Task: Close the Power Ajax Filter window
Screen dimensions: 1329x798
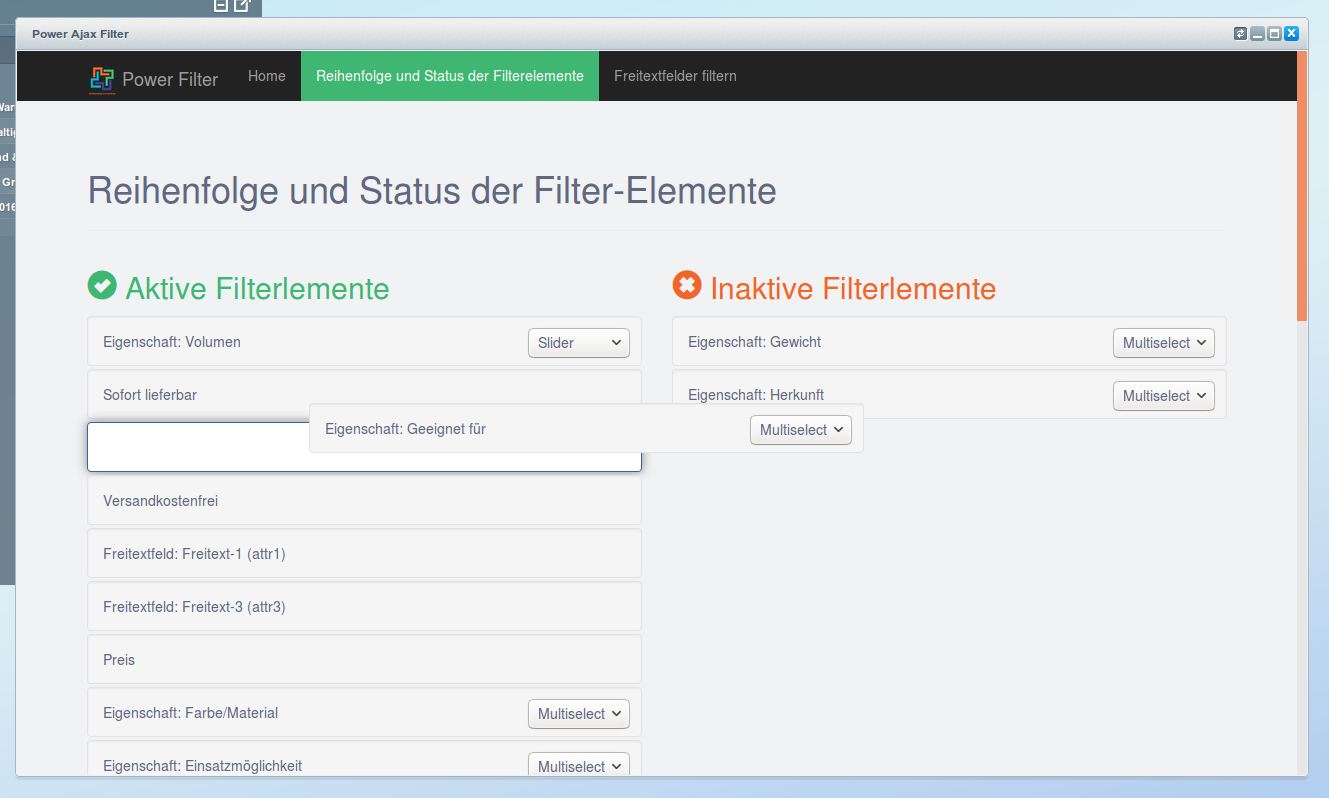Action: click(x=1291, y=33)
